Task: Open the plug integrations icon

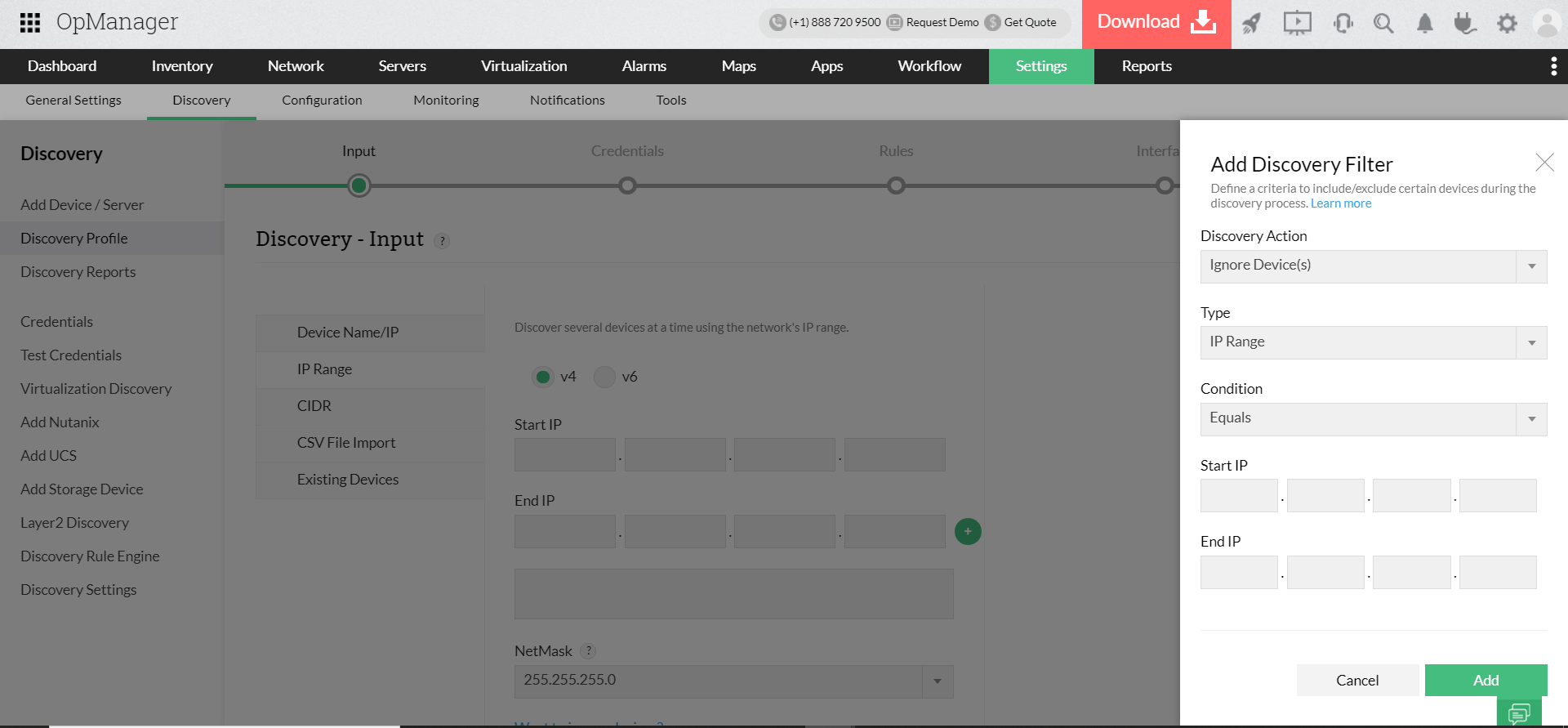Action: 1465,24
